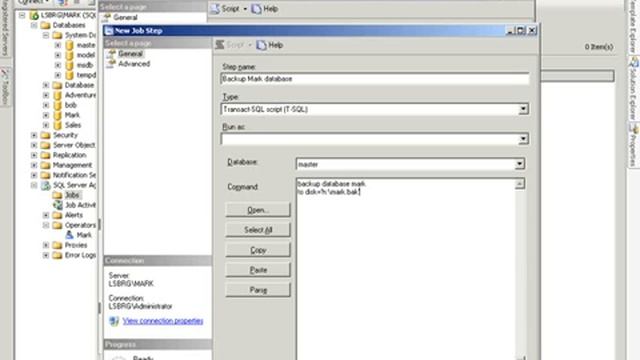
Task: Open the Connect dropdown in Object Explorer
Action: click(33, 2)
